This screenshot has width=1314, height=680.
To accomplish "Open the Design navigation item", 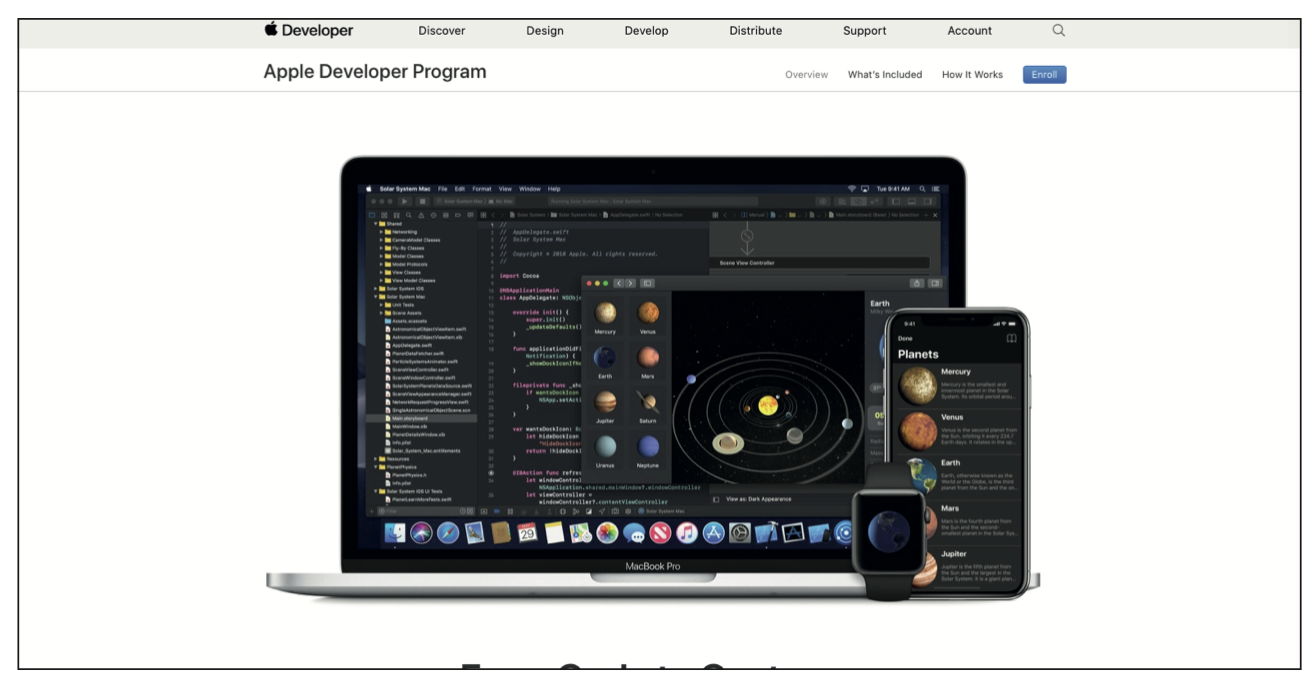I will tap(545, 31).
